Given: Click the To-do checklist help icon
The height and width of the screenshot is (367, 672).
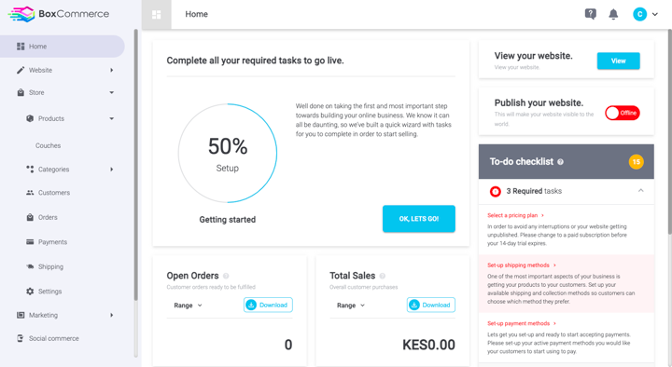Looking at the screenshot, I should pos(560,162).
